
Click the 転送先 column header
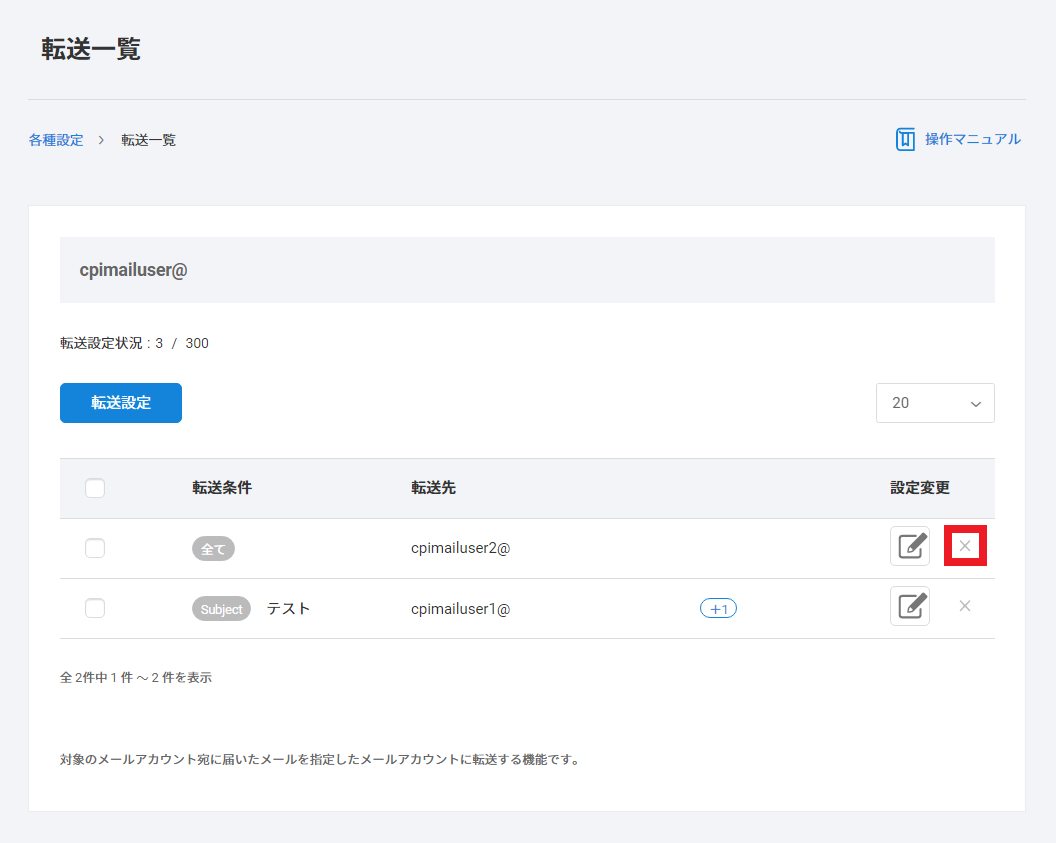point(433,488)
